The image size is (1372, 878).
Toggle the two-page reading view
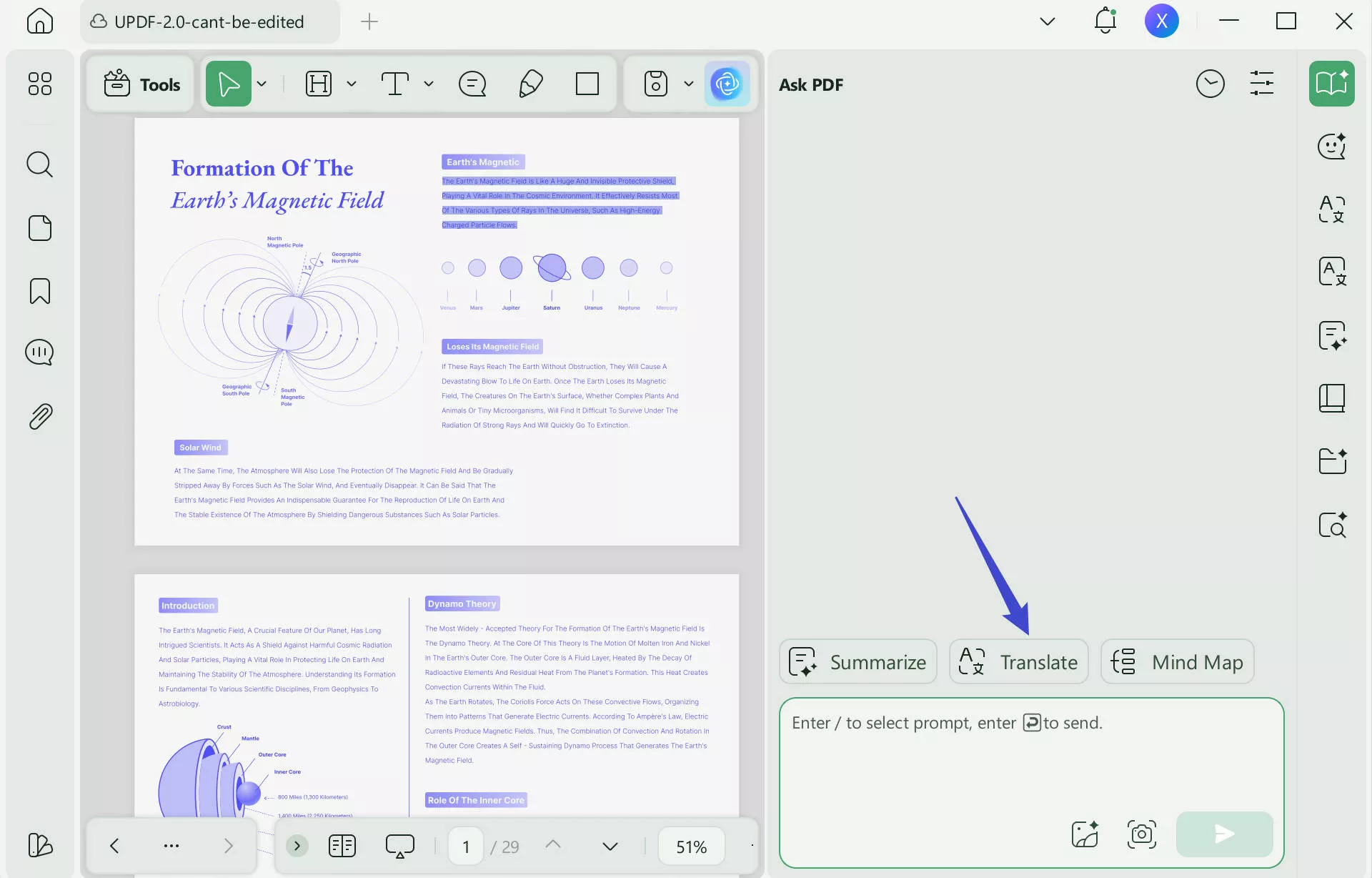click(342, 846)
